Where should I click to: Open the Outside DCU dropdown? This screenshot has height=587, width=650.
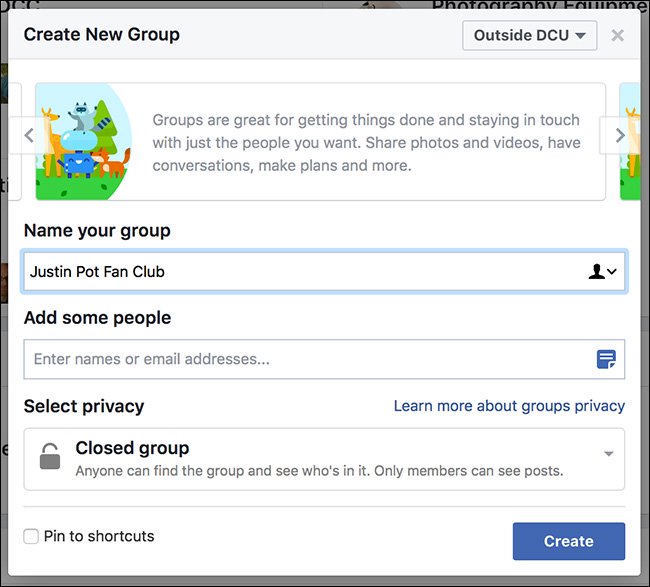click(529, 35)
